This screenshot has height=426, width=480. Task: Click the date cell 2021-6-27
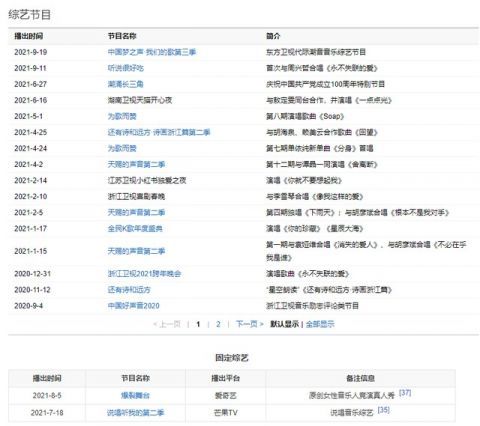coord(31,84)
